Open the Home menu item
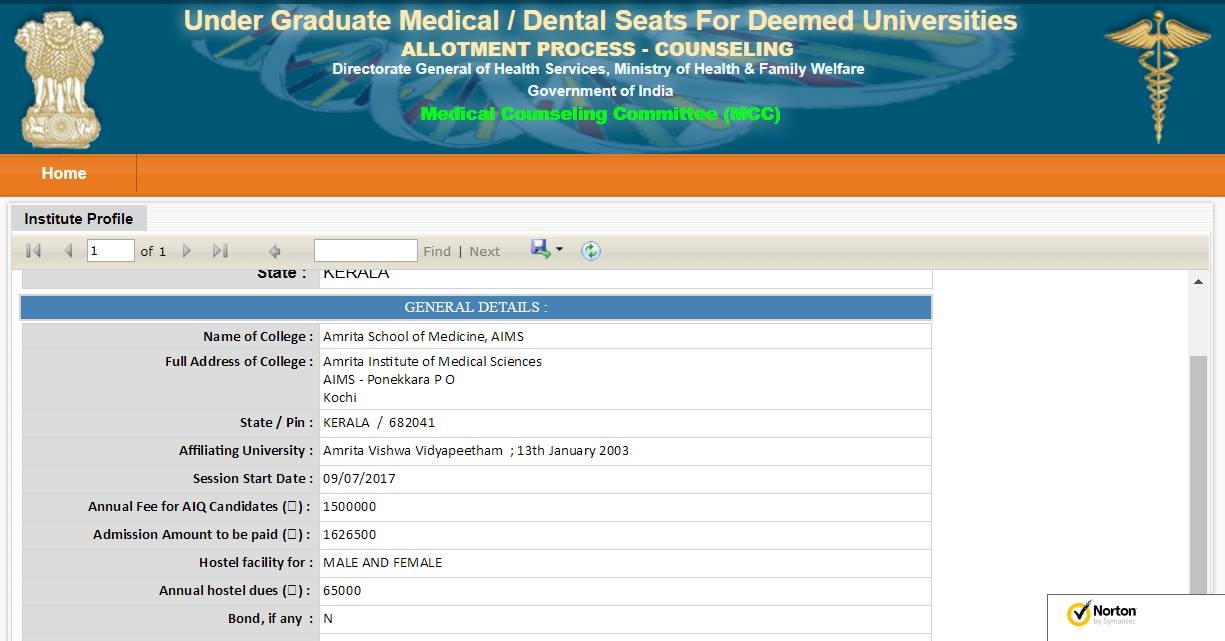Viewport: 1225px width, 641px height. point(64,173)
